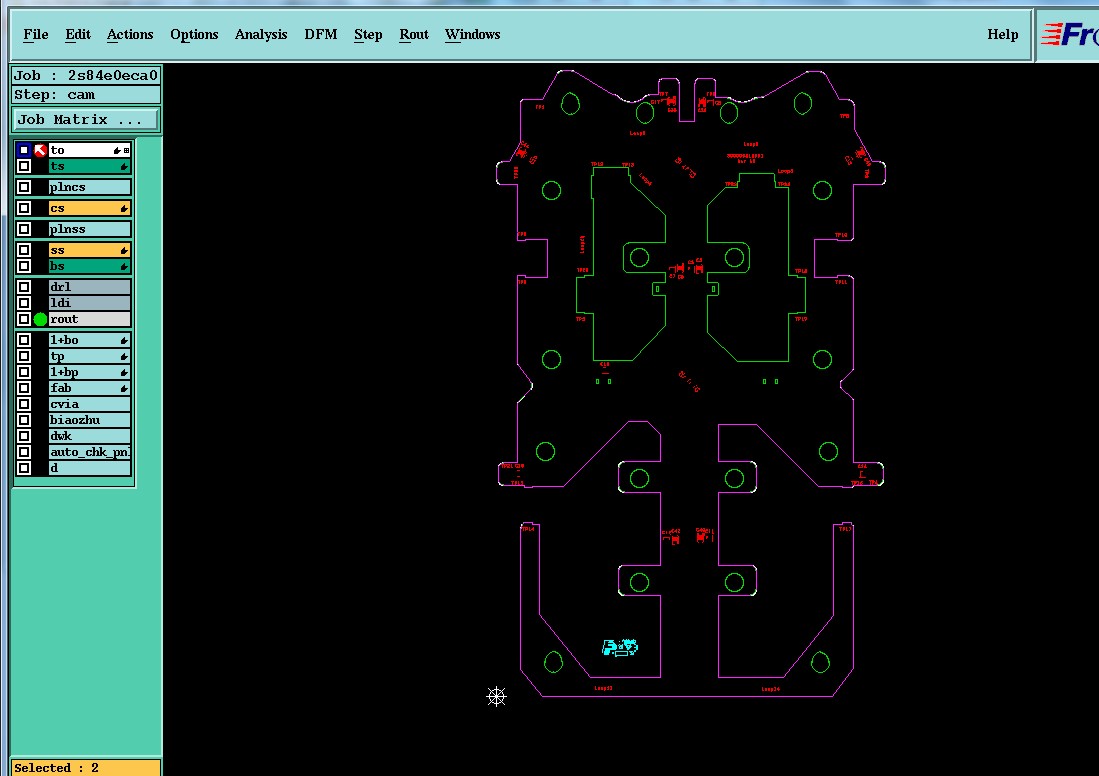The image size is (1099, 776).
Task: Open the Edit menu
Action: click(78, 34)
